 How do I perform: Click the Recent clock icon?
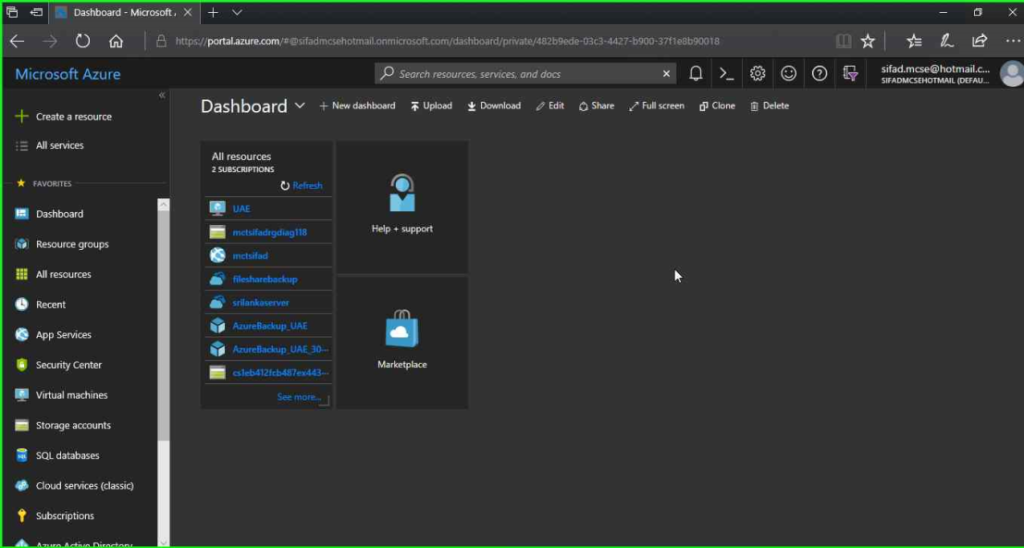pyautogui.click(x=22, y=304)
